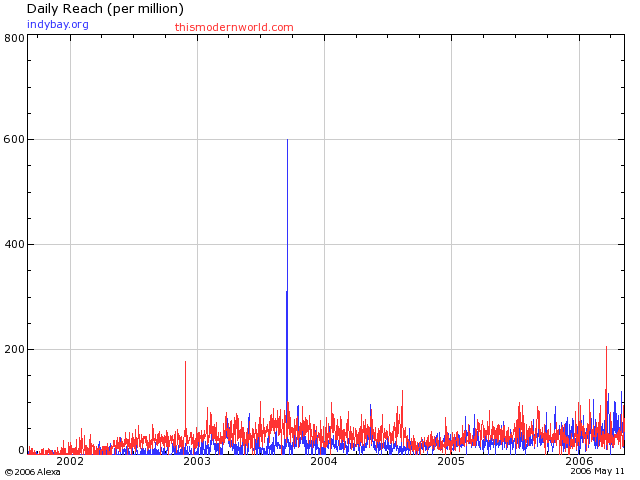Click the blue spike segment near 300
Screen dimensions: 640x480
pos(287,294)
